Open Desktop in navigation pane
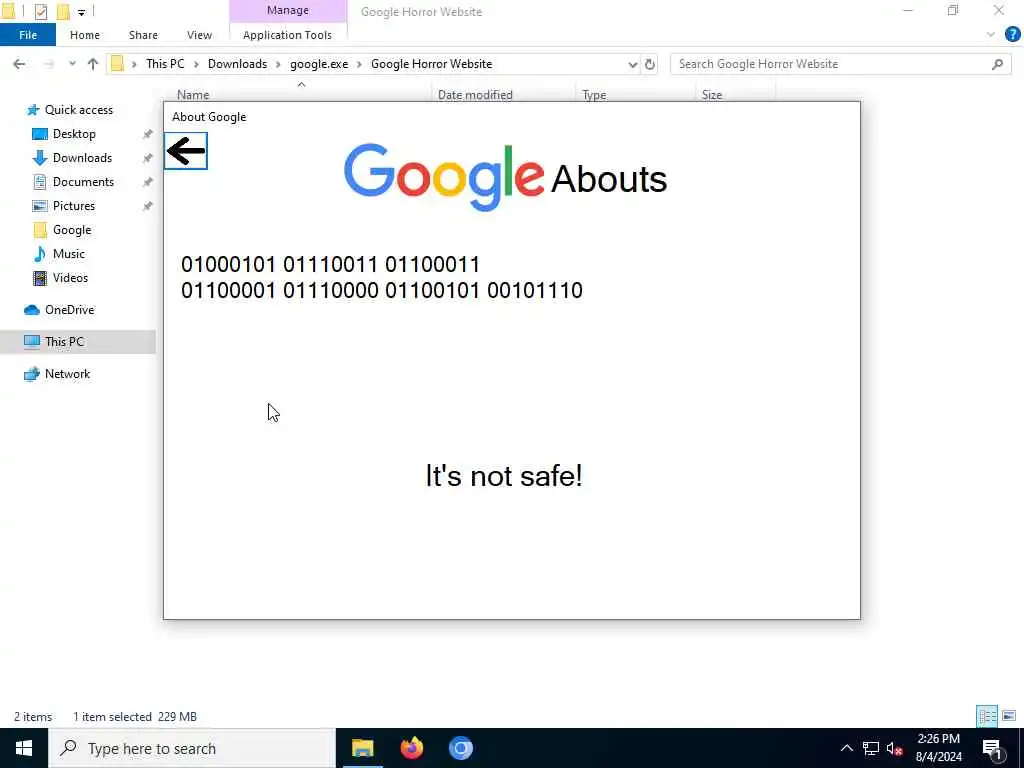Viewport: 1024px width, 768px height. pyautogui.click(x=74, y=134)
